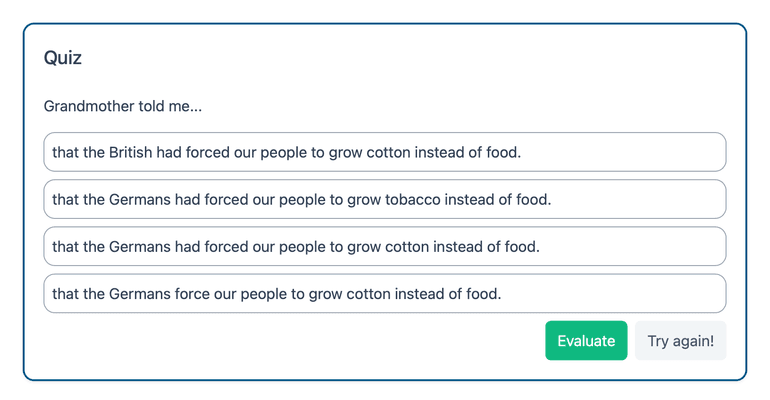Choose the third answer option
This screenshot has width=770, height=400.
[x=385, y=246]
